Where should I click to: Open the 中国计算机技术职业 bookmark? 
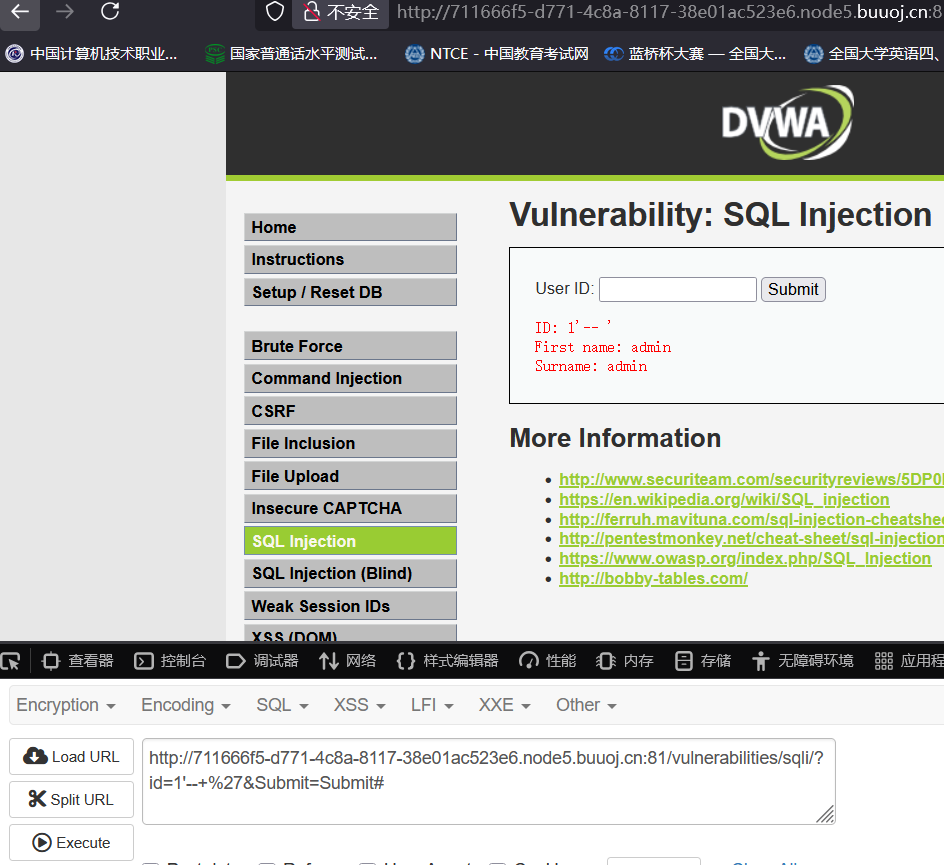tap(92, 54)
